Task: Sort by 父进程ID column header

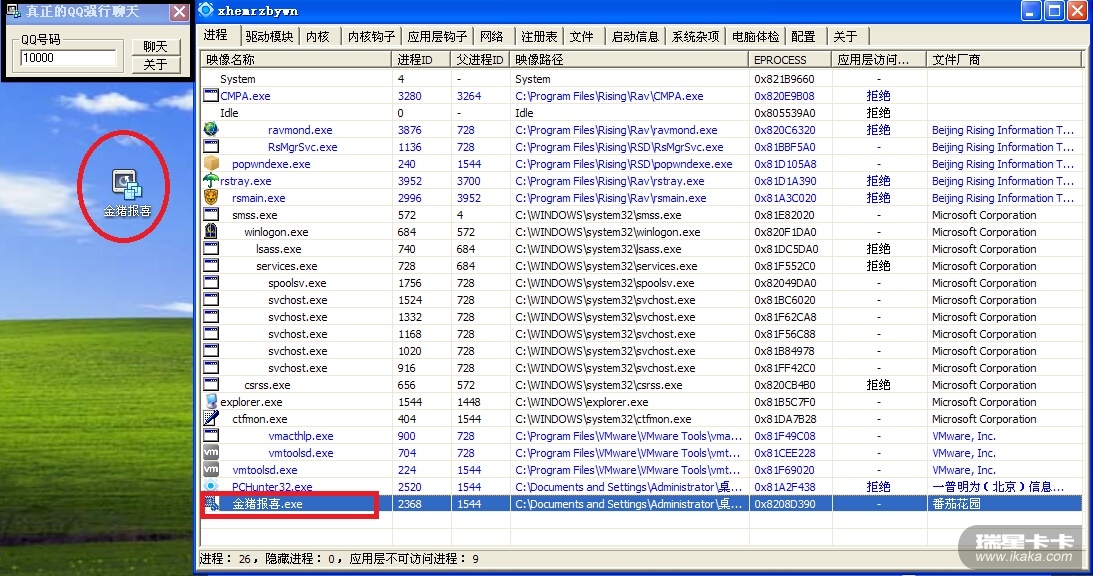Action: coord(480,60)
